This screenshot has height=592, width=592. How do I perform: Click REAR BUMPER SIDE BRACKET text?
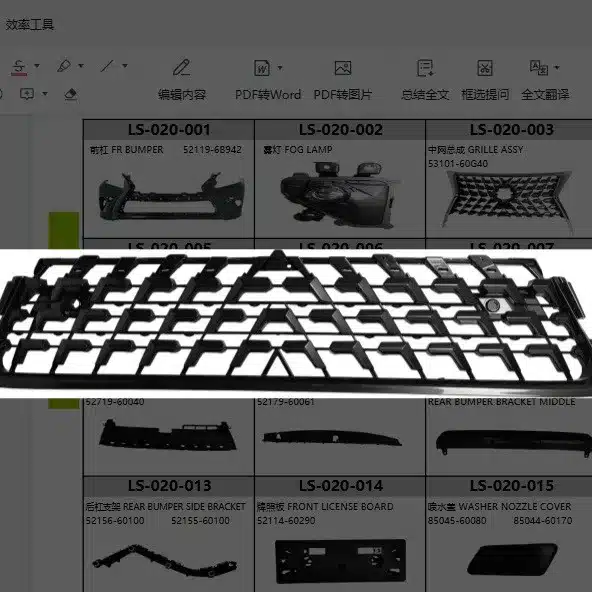click(184, 507)
